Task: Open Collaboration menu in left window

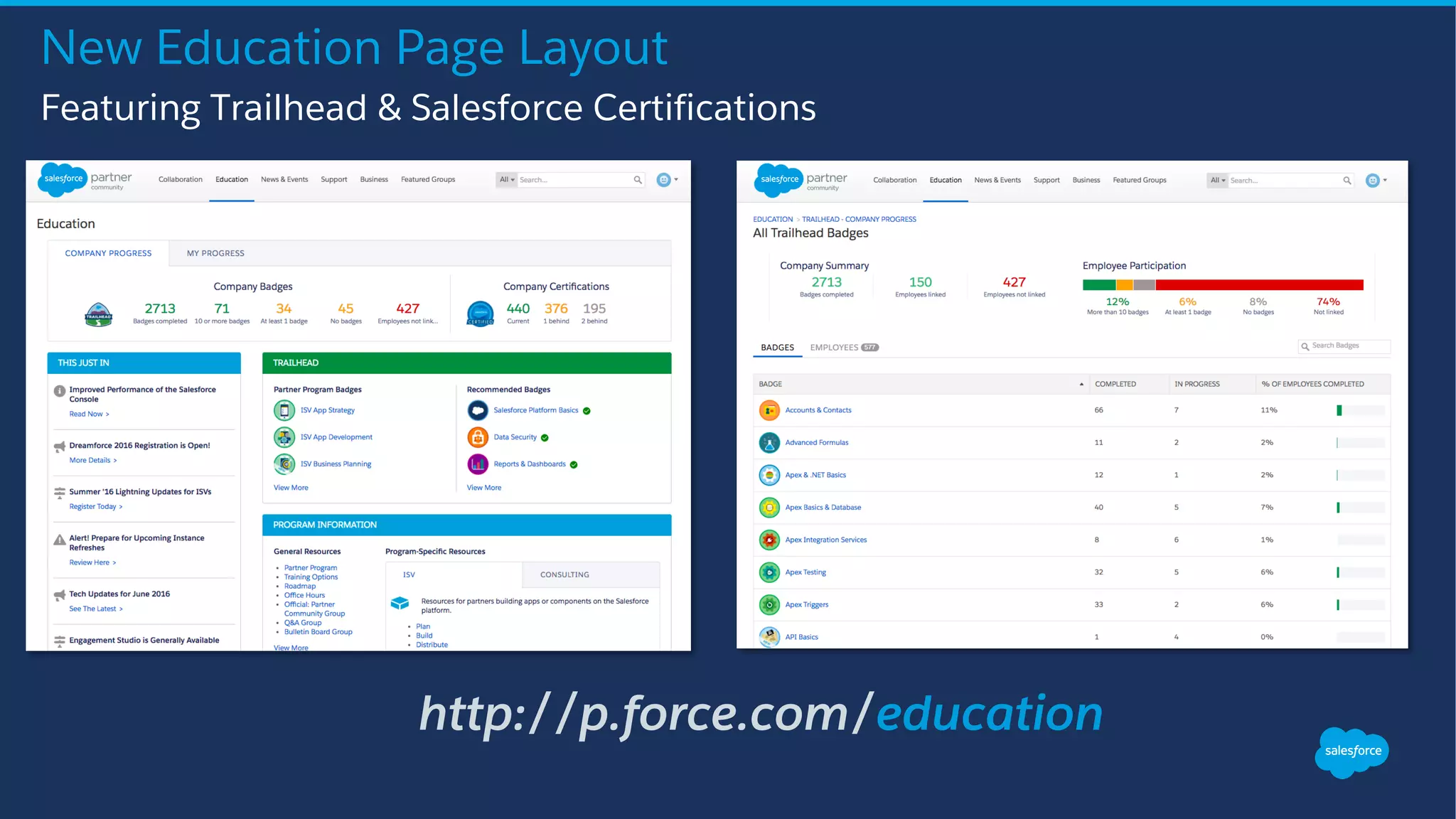Action: click(181, 180)
